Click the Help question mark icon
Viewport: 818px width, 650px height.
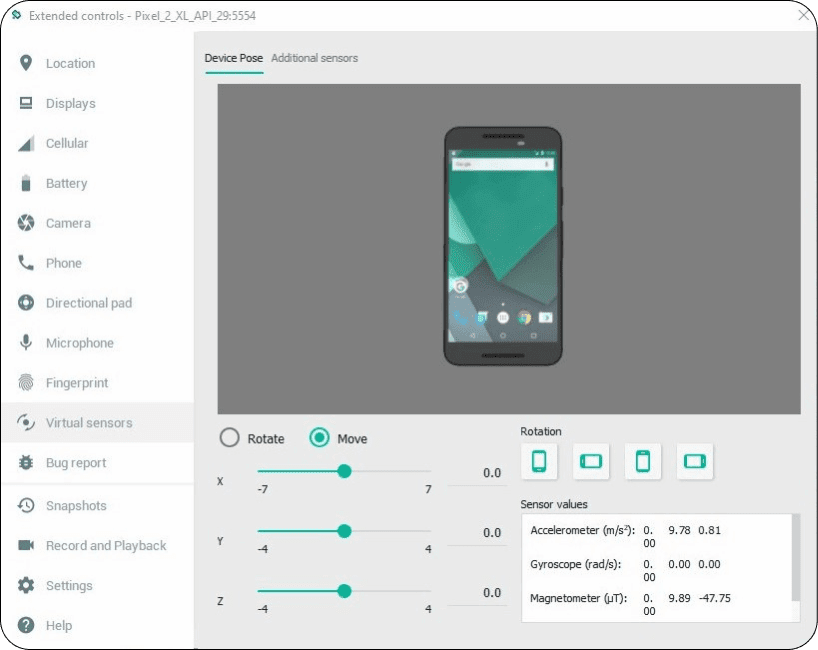(x=26, y=625)
